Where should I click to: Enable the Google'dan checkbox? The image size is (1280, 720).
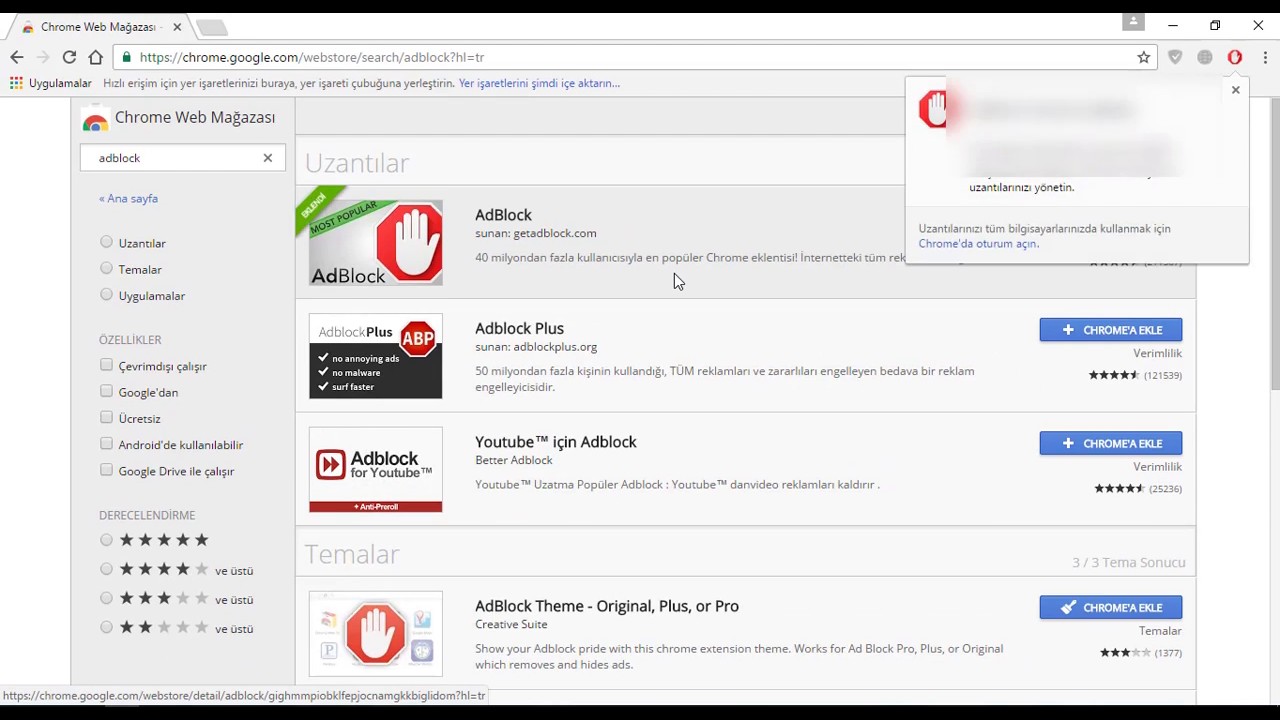(106, 391)
